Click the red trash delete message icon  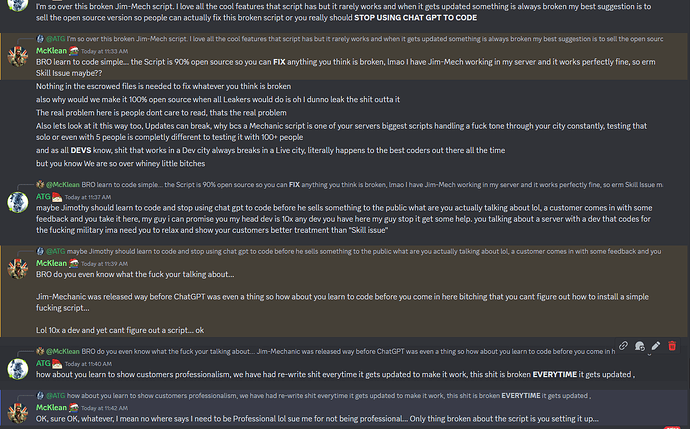coord(672,346)
